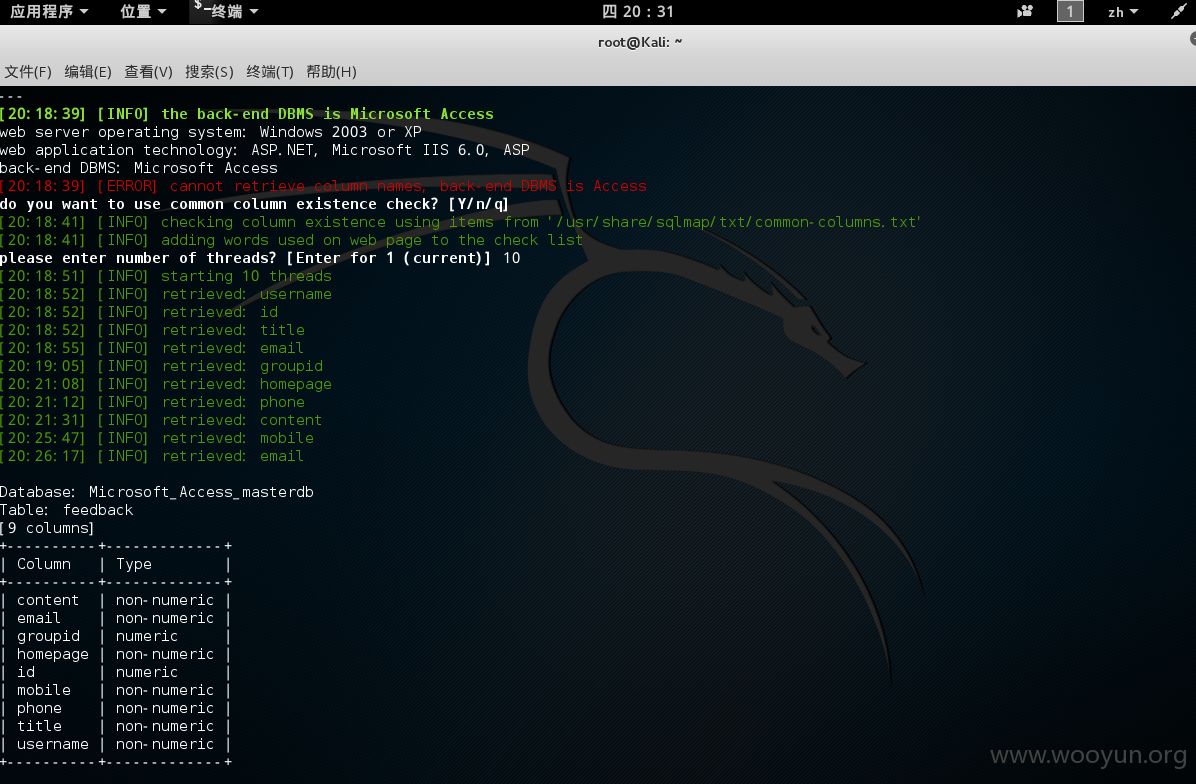Click the 'retrieved: groupid' line

tap(162, 366)
